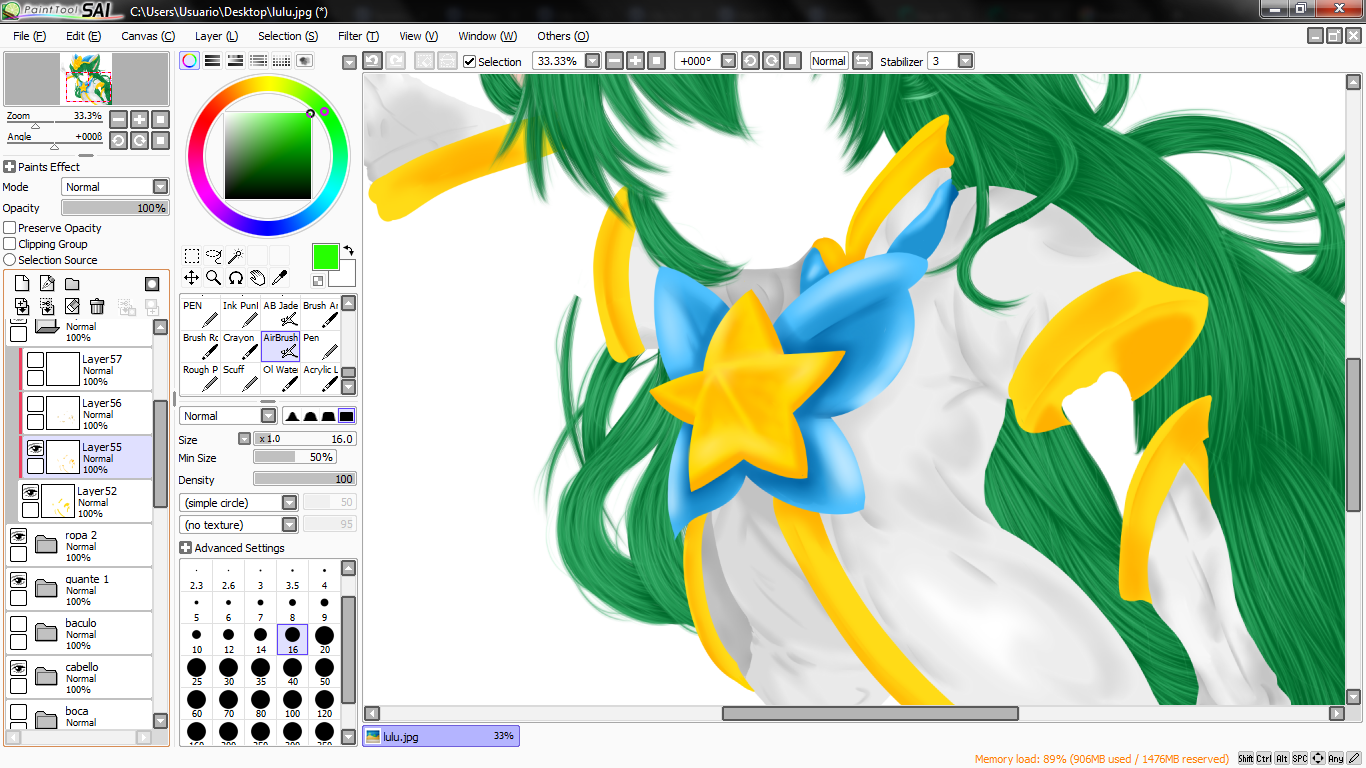Open the Stabilizer value dropdown

965,61
